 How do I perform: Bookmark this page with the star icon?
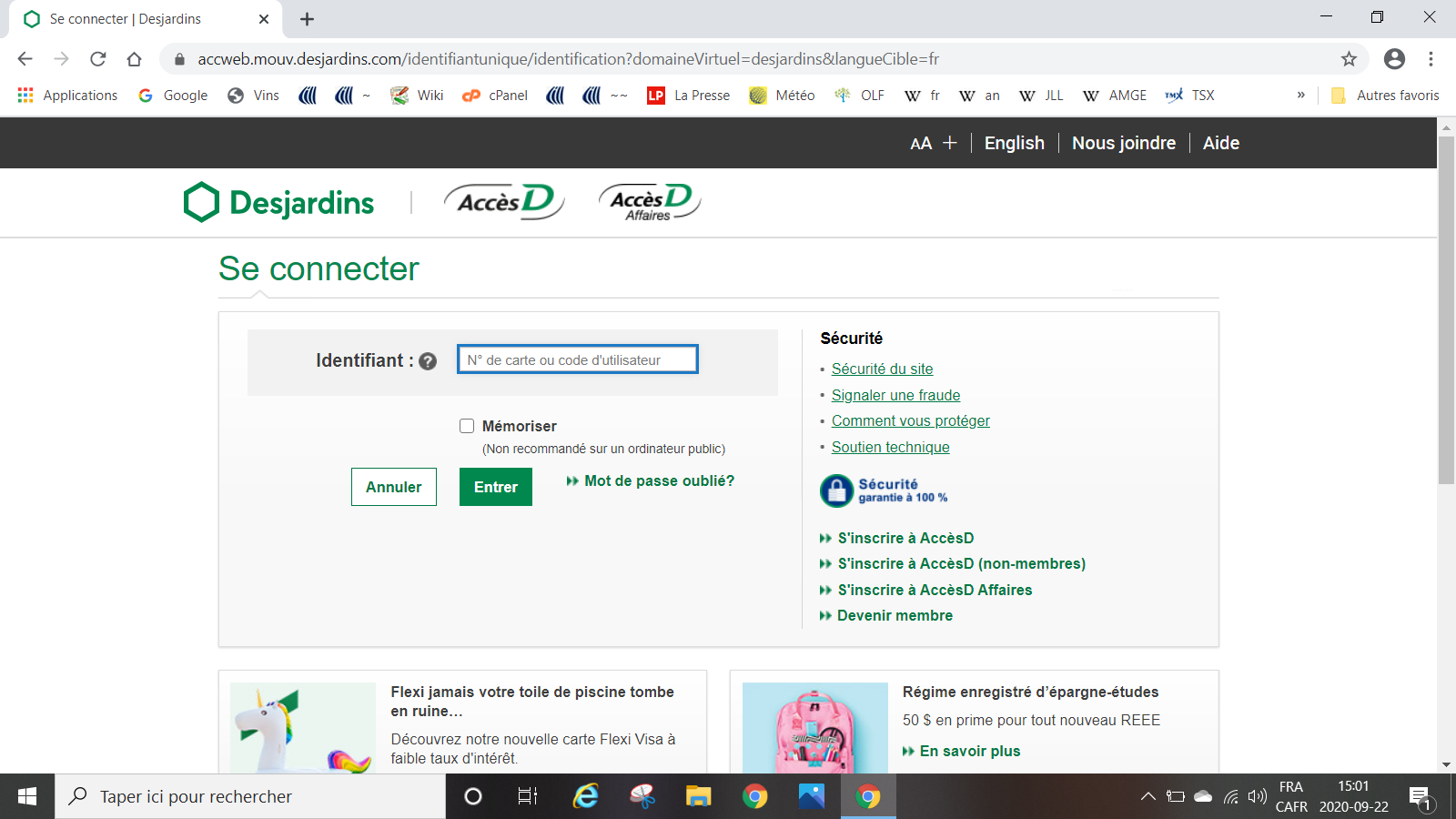click(x=1349, y=59)
